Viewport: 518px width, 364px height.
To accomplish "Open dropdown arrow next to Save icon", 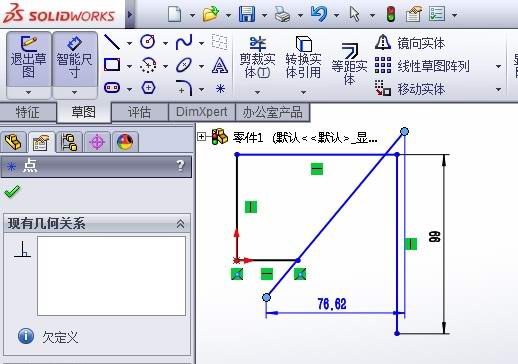I will coord(264,15).
